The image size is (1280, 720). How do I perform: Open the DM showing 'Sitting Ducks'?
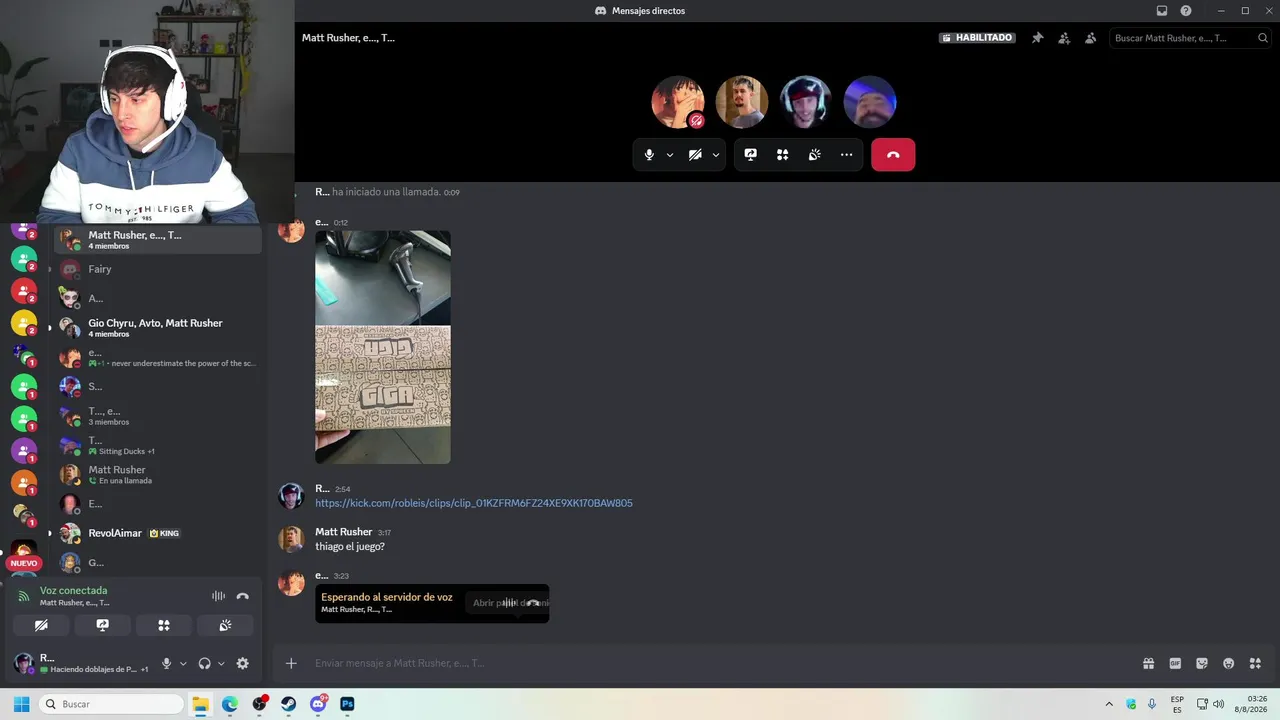coord(158,445)
